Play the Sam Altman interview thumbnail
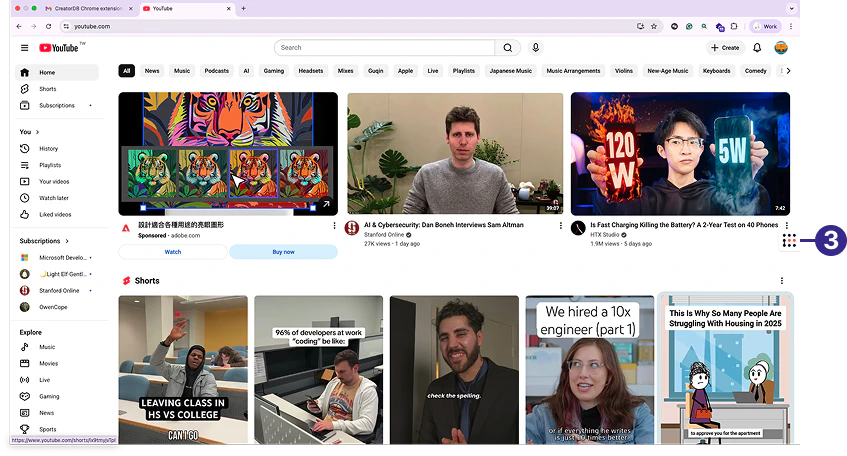This screenshot has width=847, height=456. pos(455,153)
